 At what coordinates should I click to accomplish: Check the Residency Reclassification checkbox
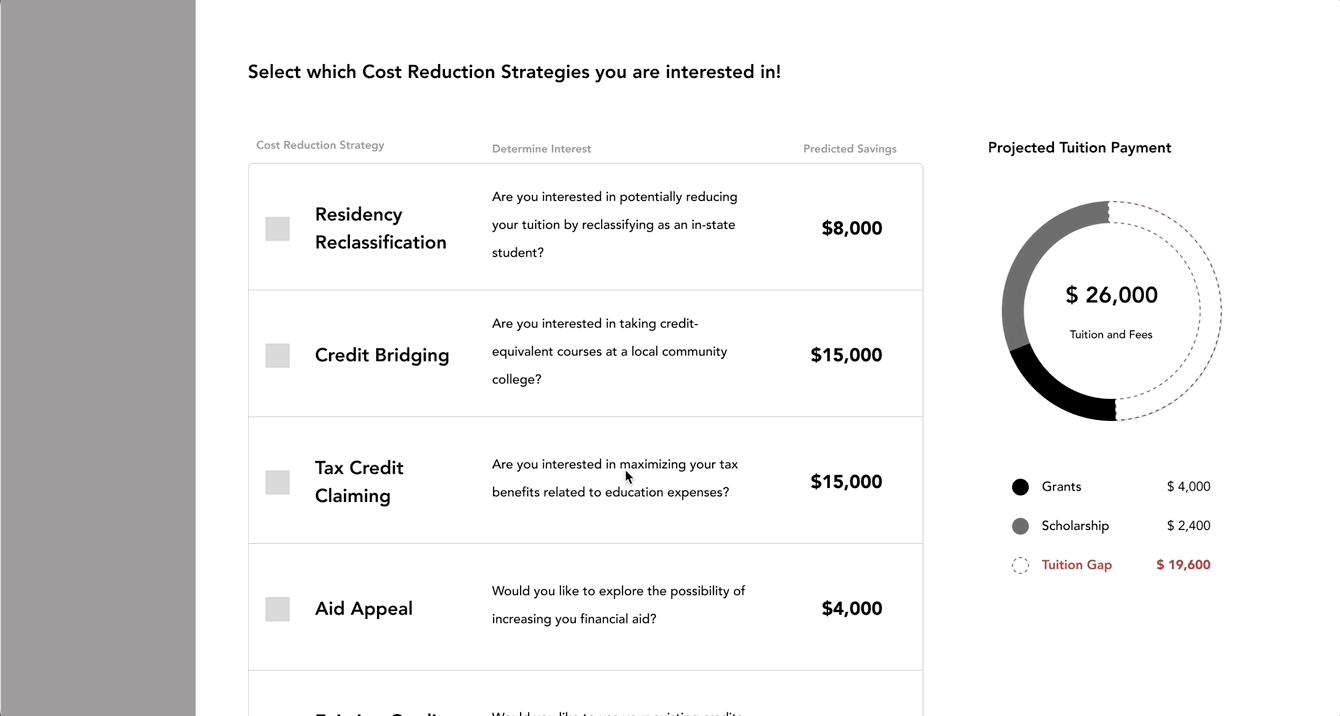tap(277, 229)
